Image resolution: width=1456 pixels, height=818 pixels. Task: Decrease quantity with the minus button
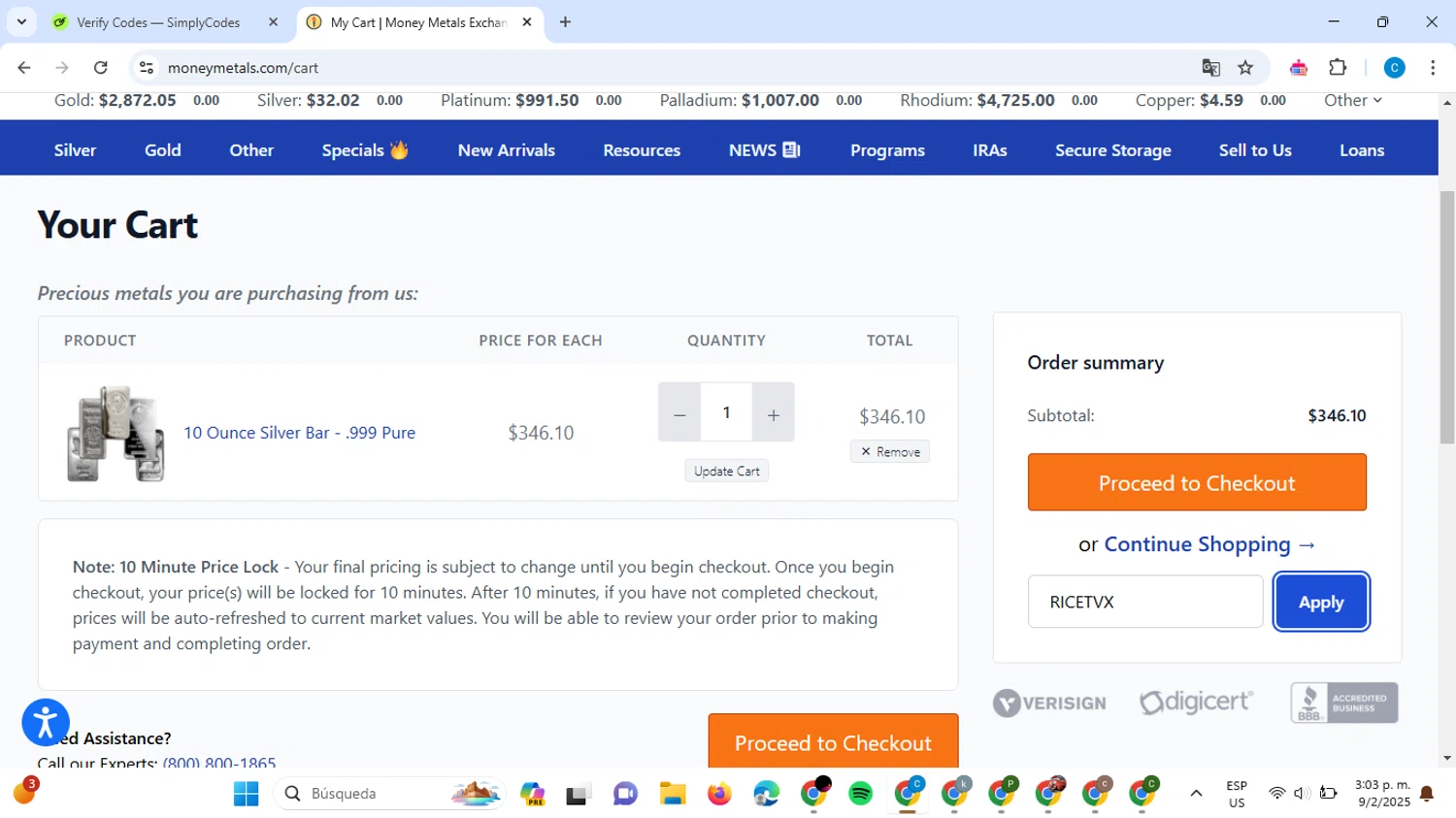[x=679, y=412]
